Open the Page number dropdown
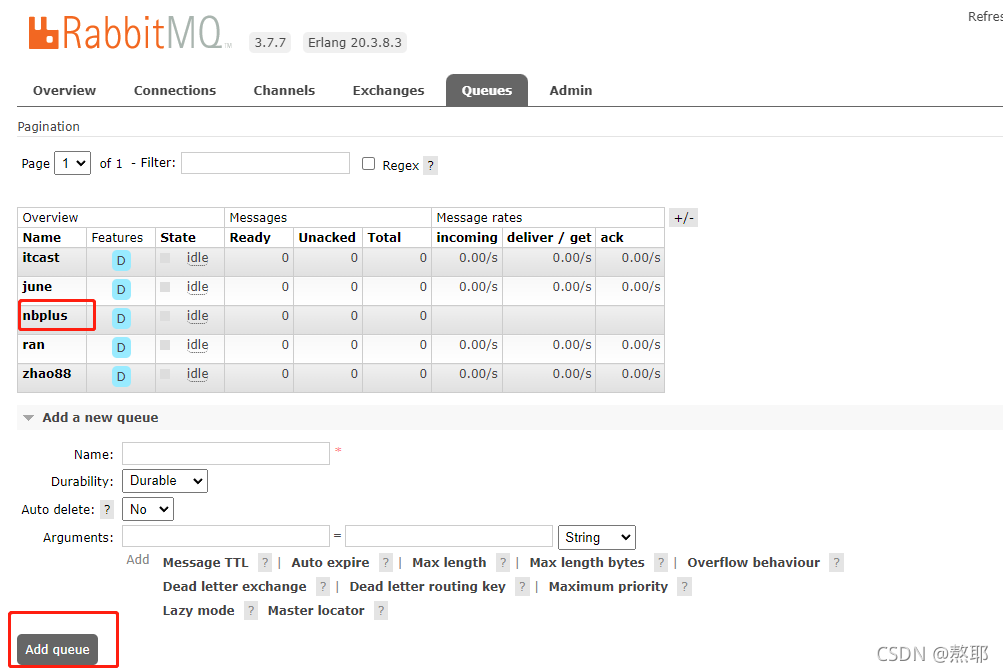1003x672 pixels. (x=71, y=162)
